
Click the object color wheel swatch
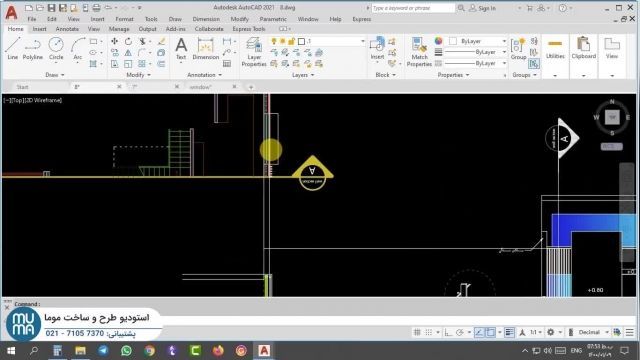[x=438, y=41]
